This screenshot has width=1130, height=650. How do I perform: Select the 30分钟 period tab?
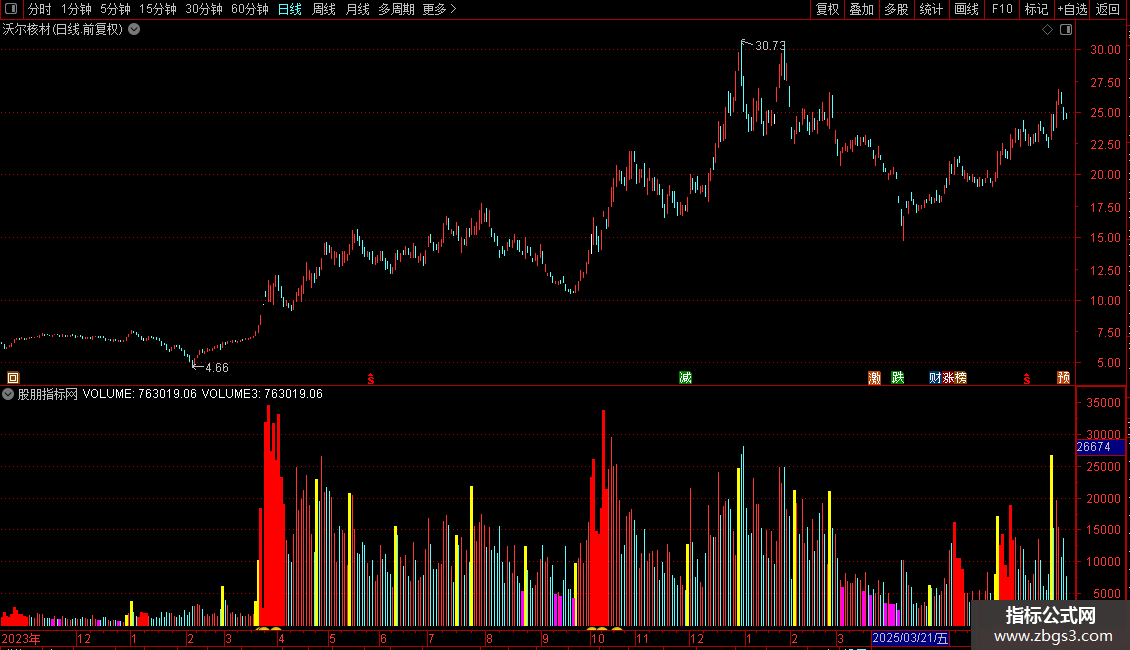pyautogui.click(x=204, y=9)
